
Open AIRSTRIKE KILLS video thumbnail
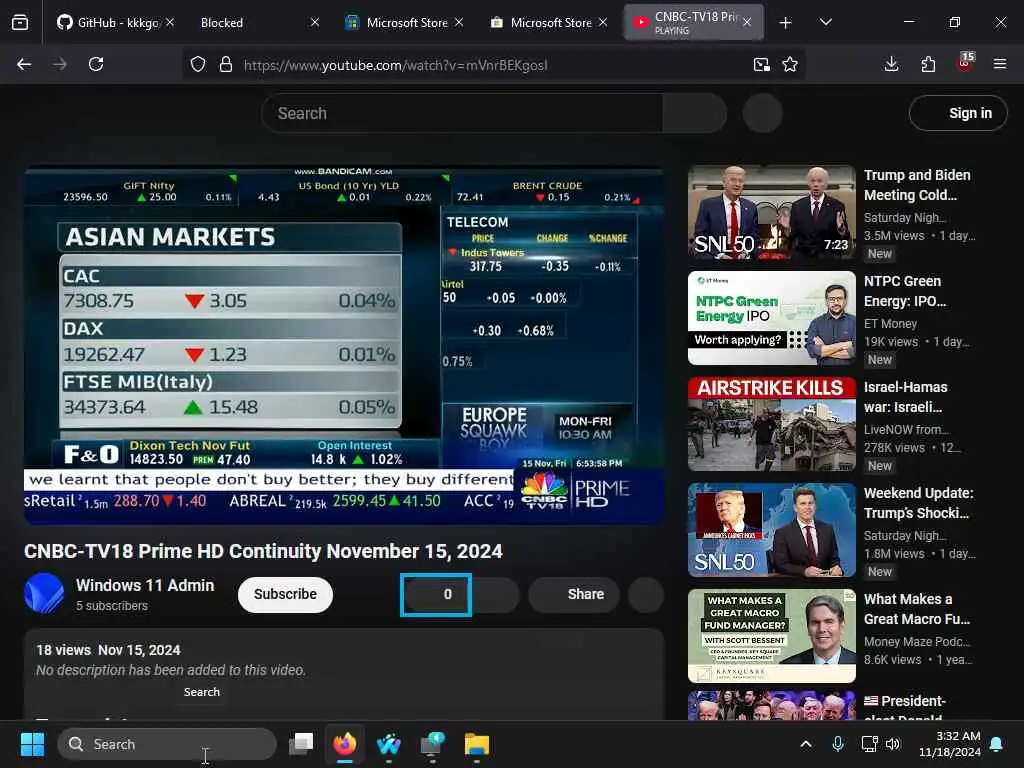(771, 424)
